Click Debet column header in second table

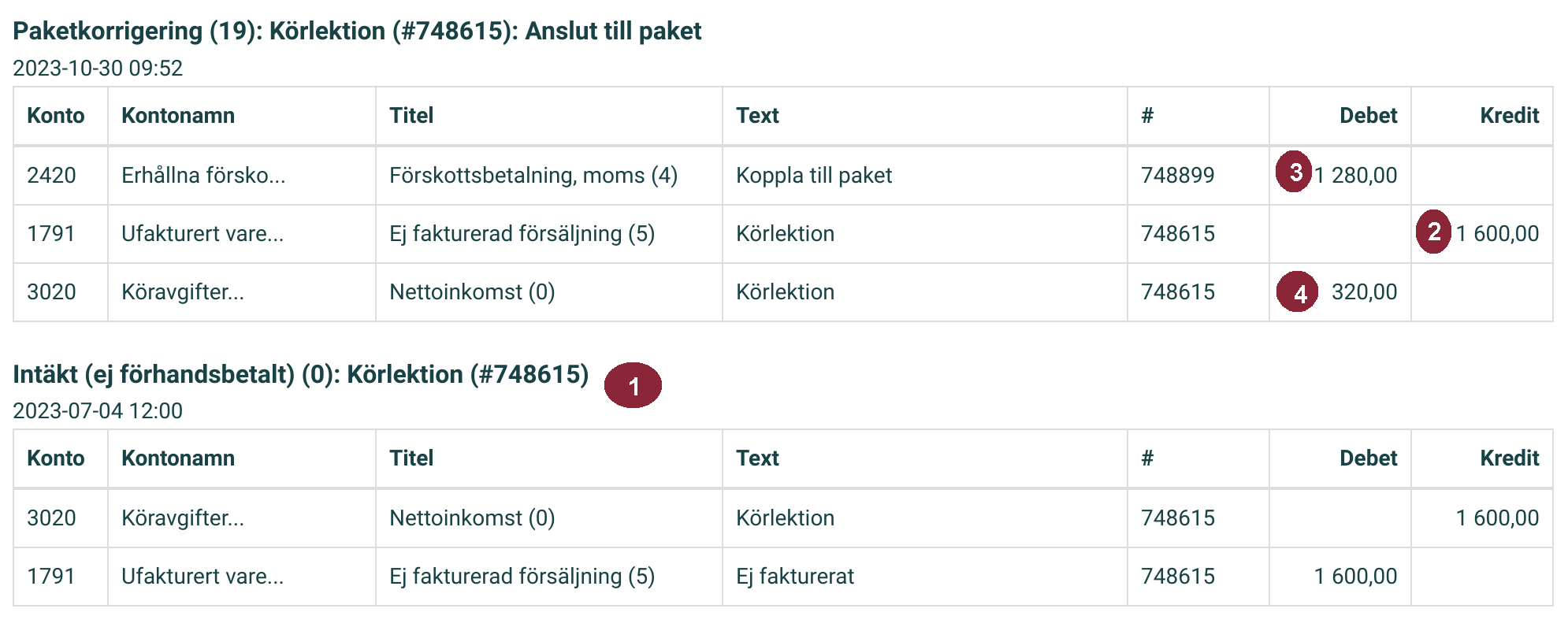pyautogui.click(x=1368, y=458)
